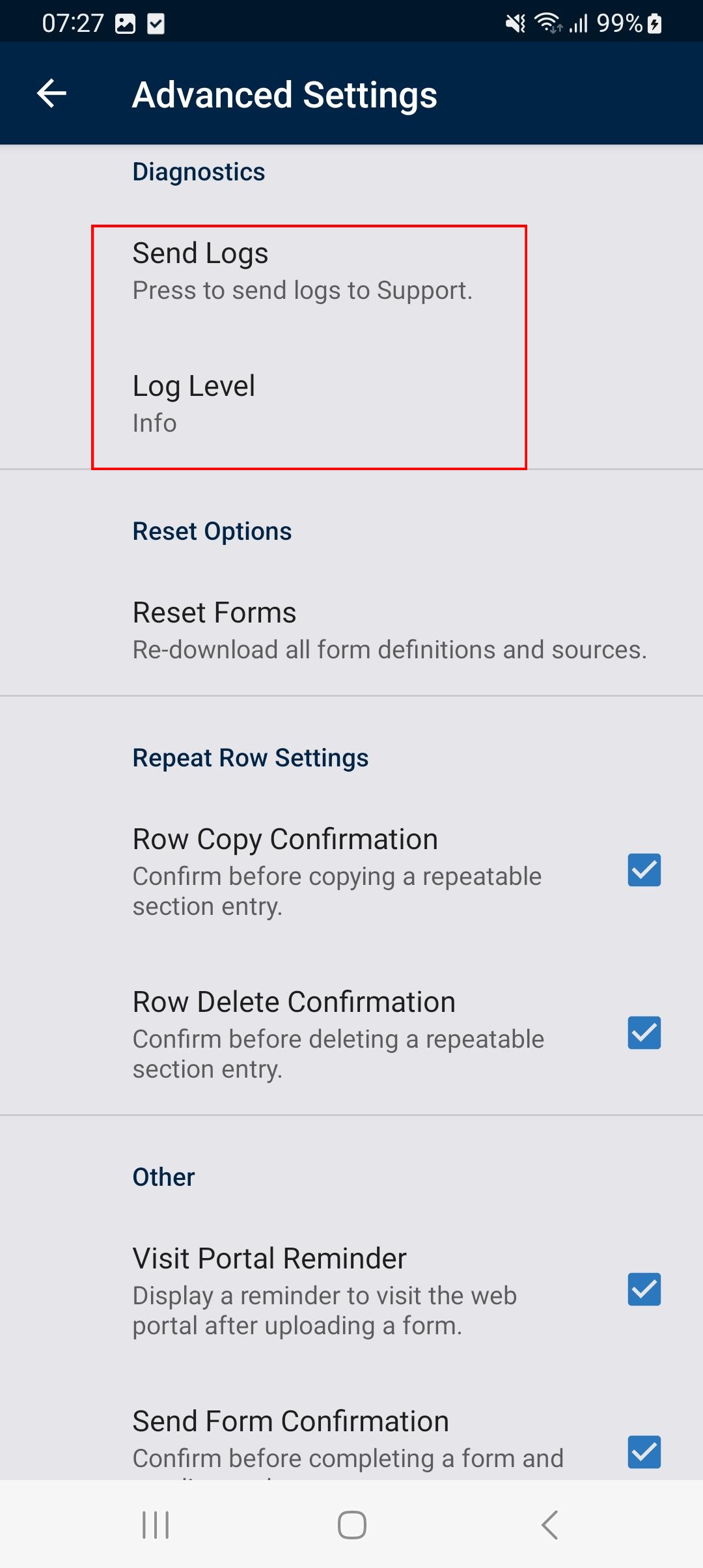Tap the image notification icon

click(x=125, y=24)
